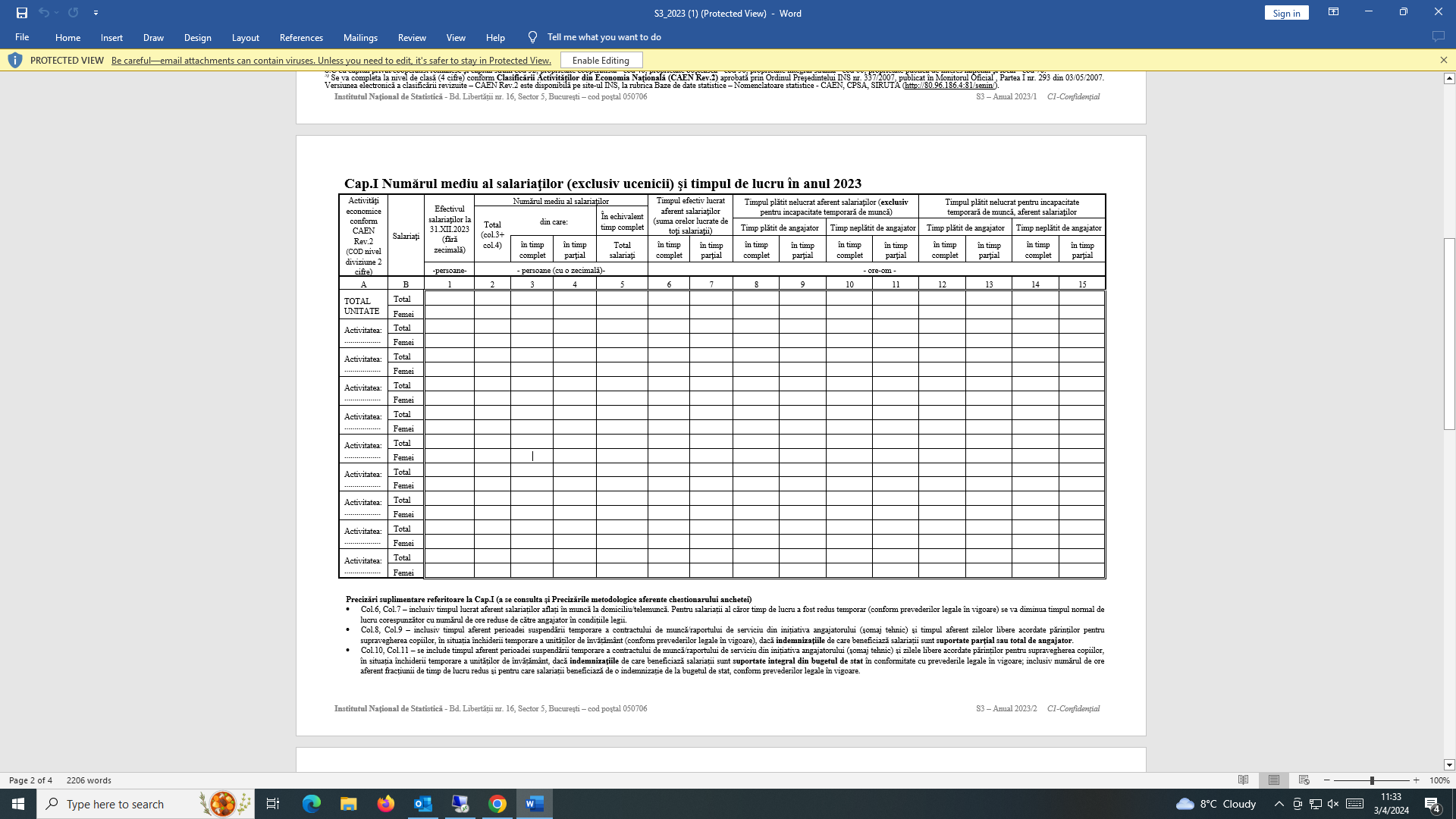Click the Tell me lightbulb icon
The height and width of the screenshot is (819, 1456).
coord(532,37)
